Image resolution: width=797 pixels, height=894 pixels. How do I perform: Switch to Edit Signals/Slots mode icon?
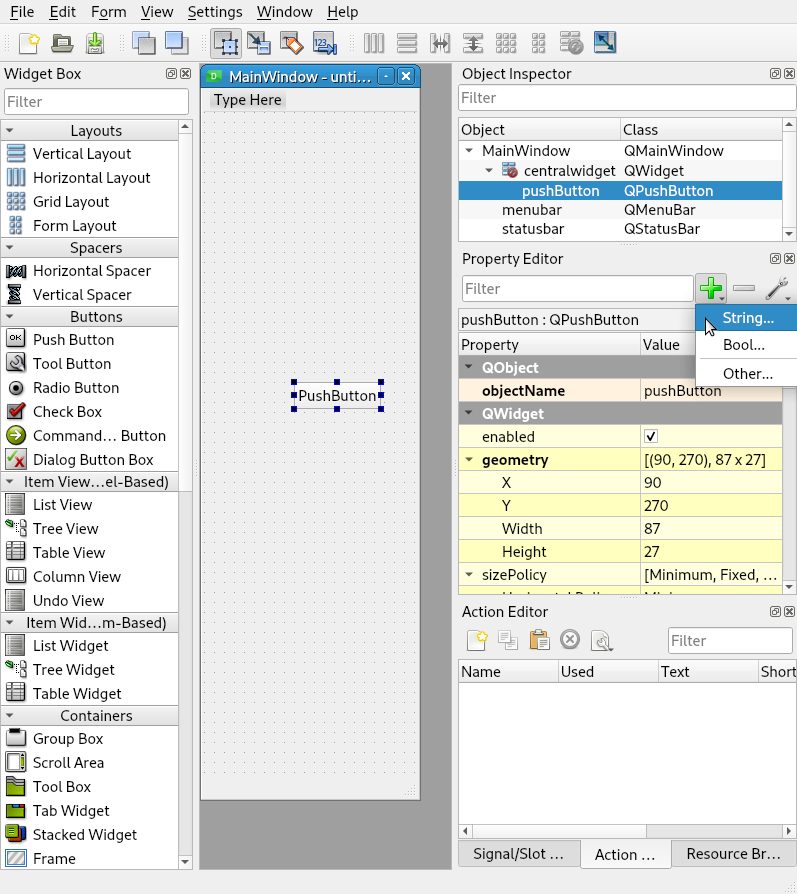point(258,43)
